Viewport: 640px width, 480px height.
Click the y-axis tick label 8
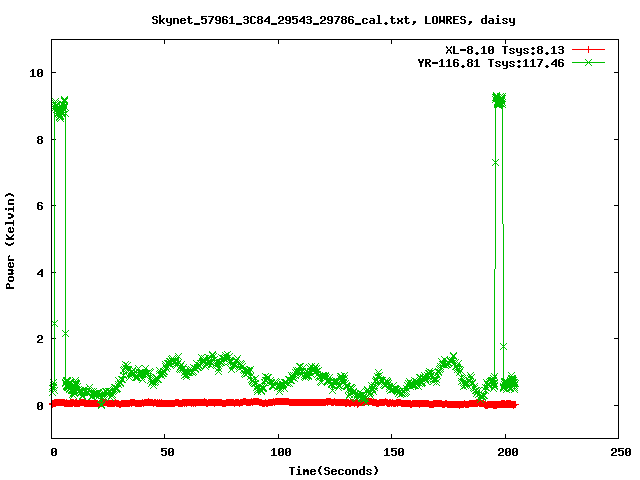40,140
